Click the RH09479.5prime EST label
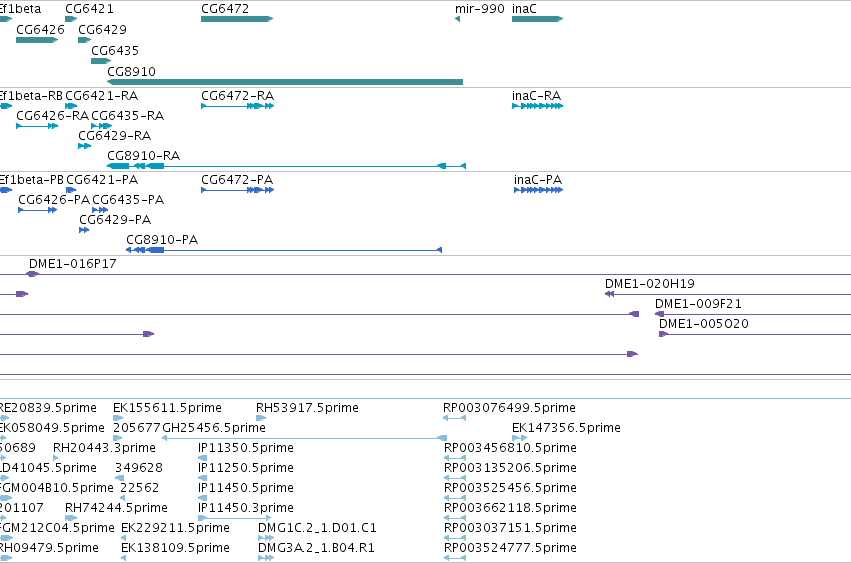 coord(49,548)
